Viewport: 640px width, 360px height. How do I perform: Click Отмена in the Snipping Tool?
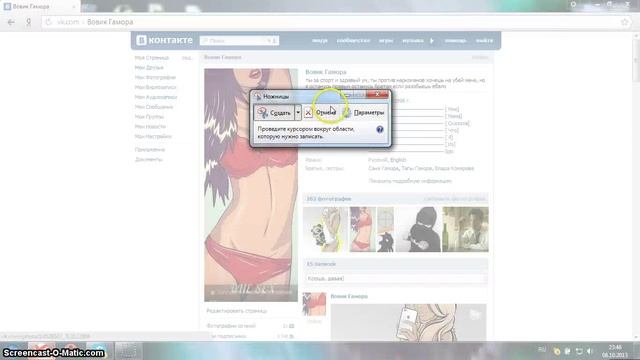321,113
